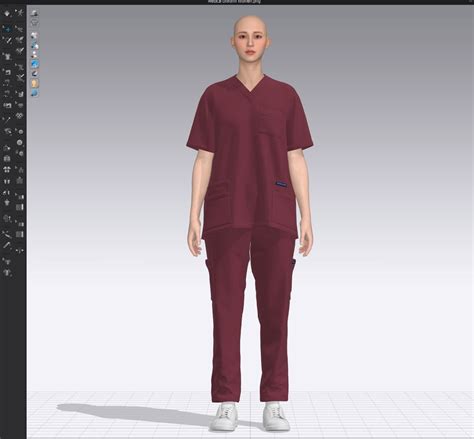Click the bottom-most t-shirt icon in the toolbar

coord(7,273)
